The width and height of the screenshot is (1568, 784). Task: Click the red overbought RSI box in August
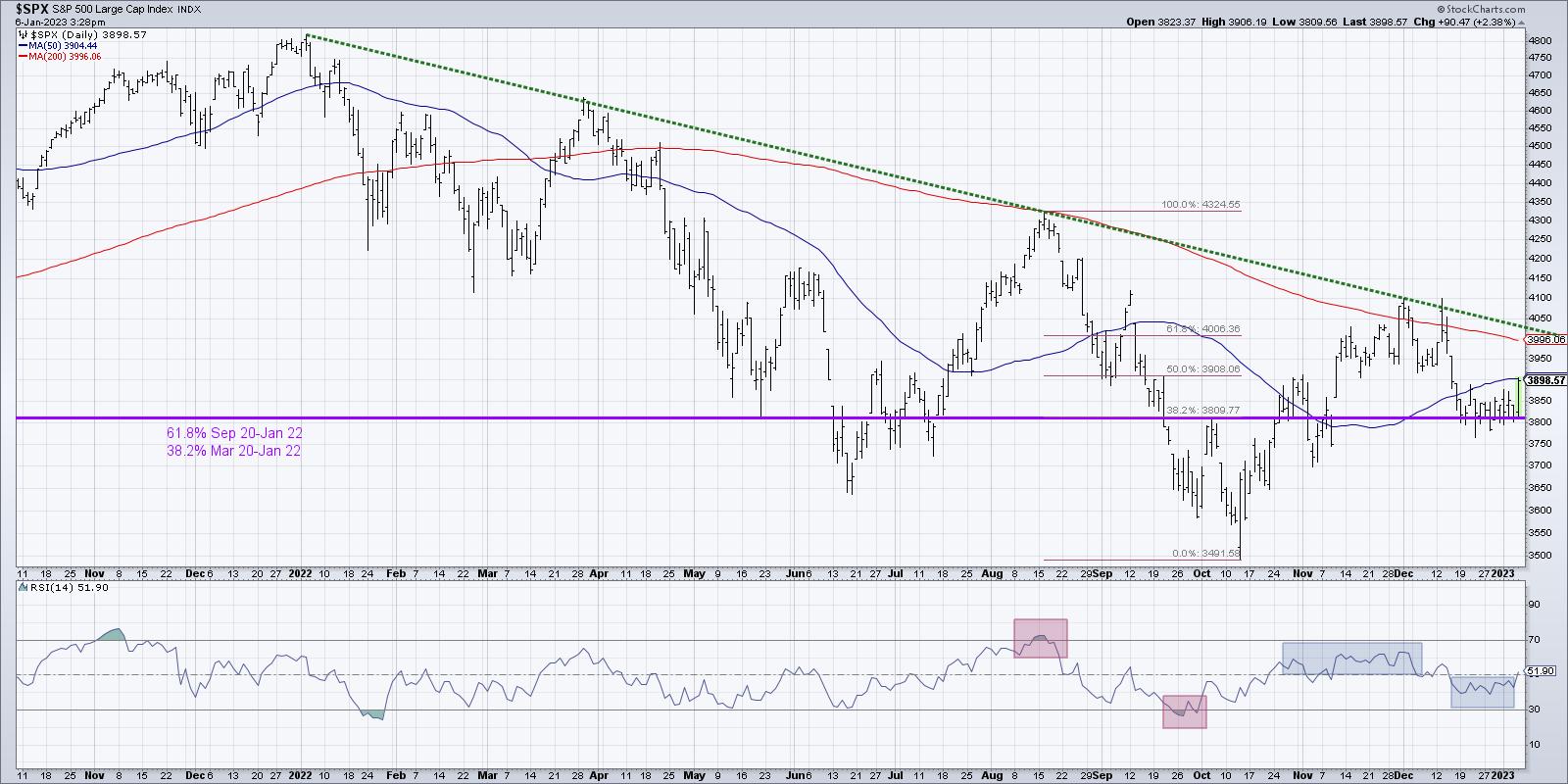click(x=1040, y=638)
